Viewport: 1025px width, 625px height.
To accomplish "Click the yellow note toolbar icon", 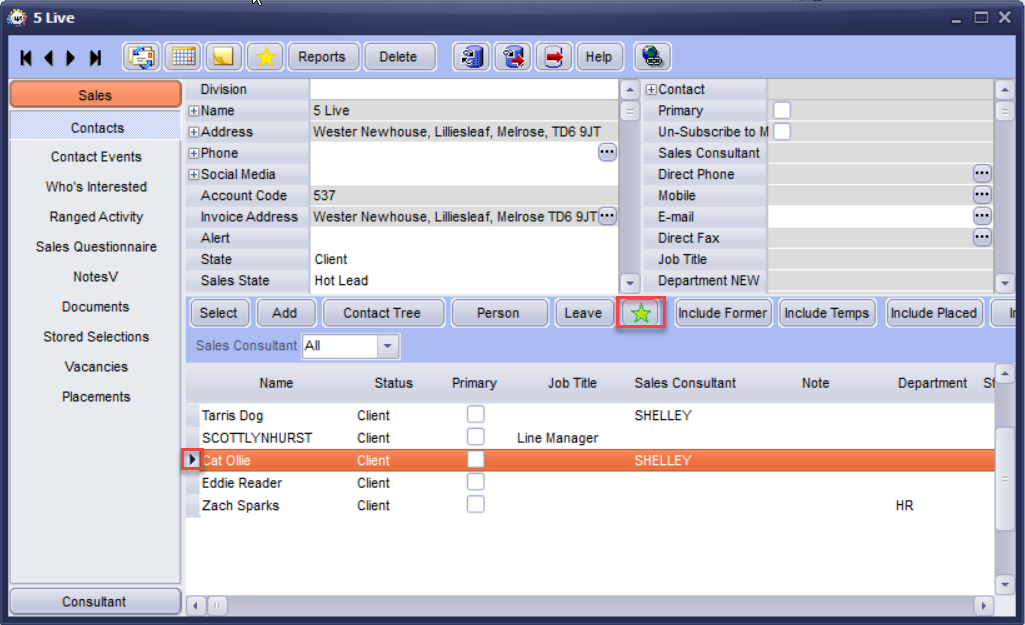I will click(224, 57).
